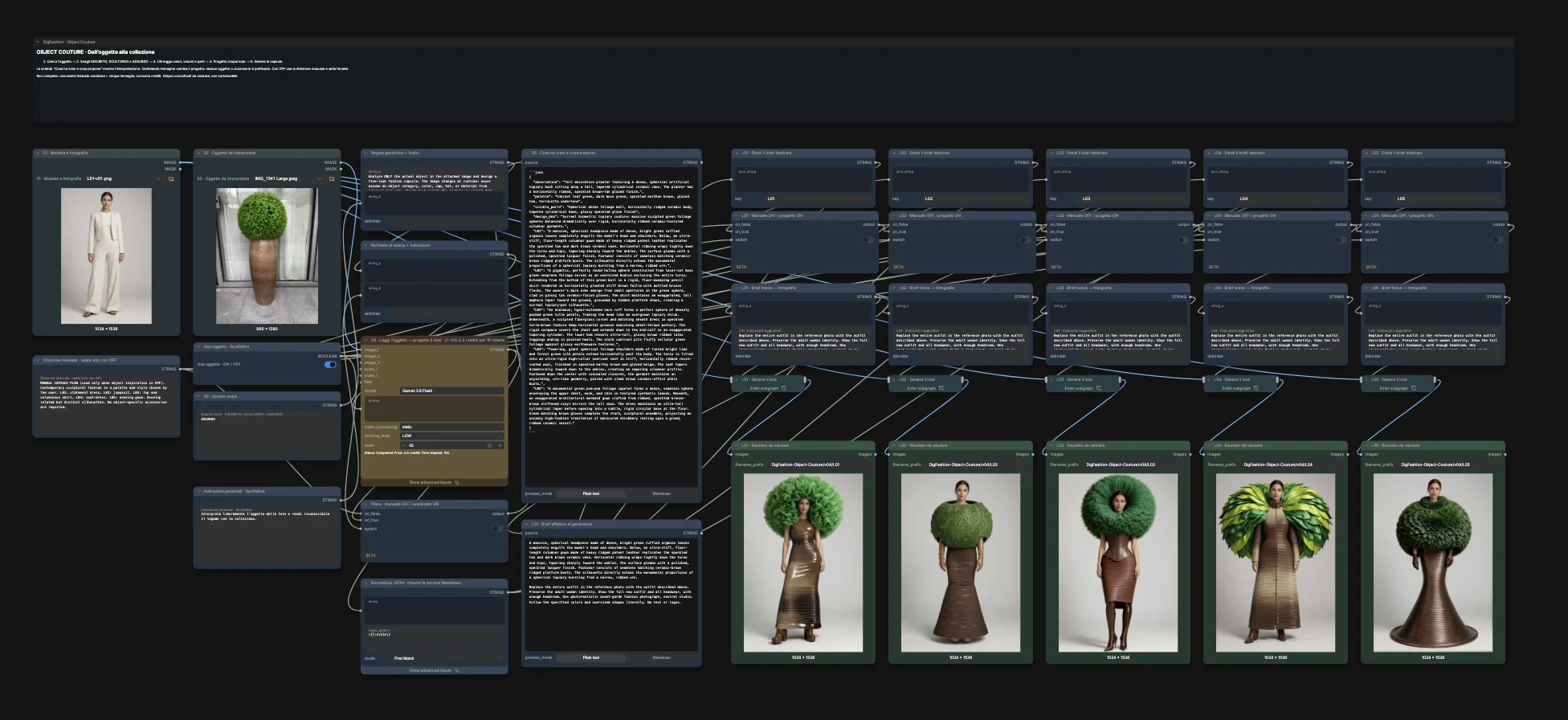
Task: Open image file dropdown L01-v01.png
Action: pyautogui.click(x=123, y=179)
